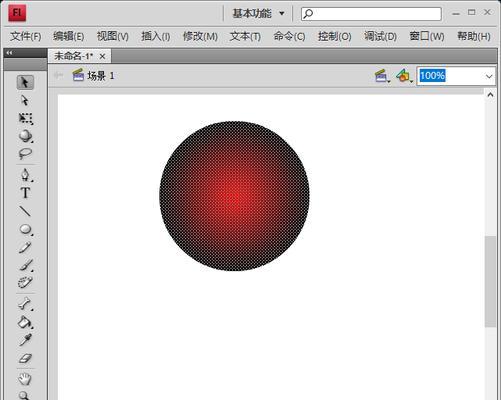Image resolution: width=501 pixels, height=400 pixels.
Task: Expand the 100% zoom level dropdown
Action: 489,76
